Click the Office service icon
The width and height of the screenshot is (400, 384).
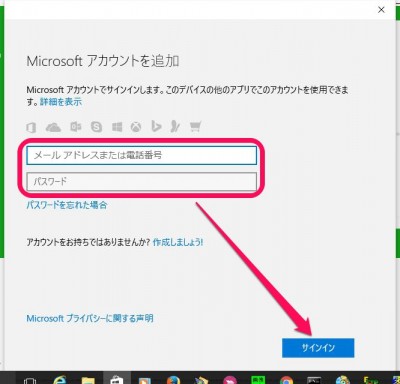coord(31,127)
